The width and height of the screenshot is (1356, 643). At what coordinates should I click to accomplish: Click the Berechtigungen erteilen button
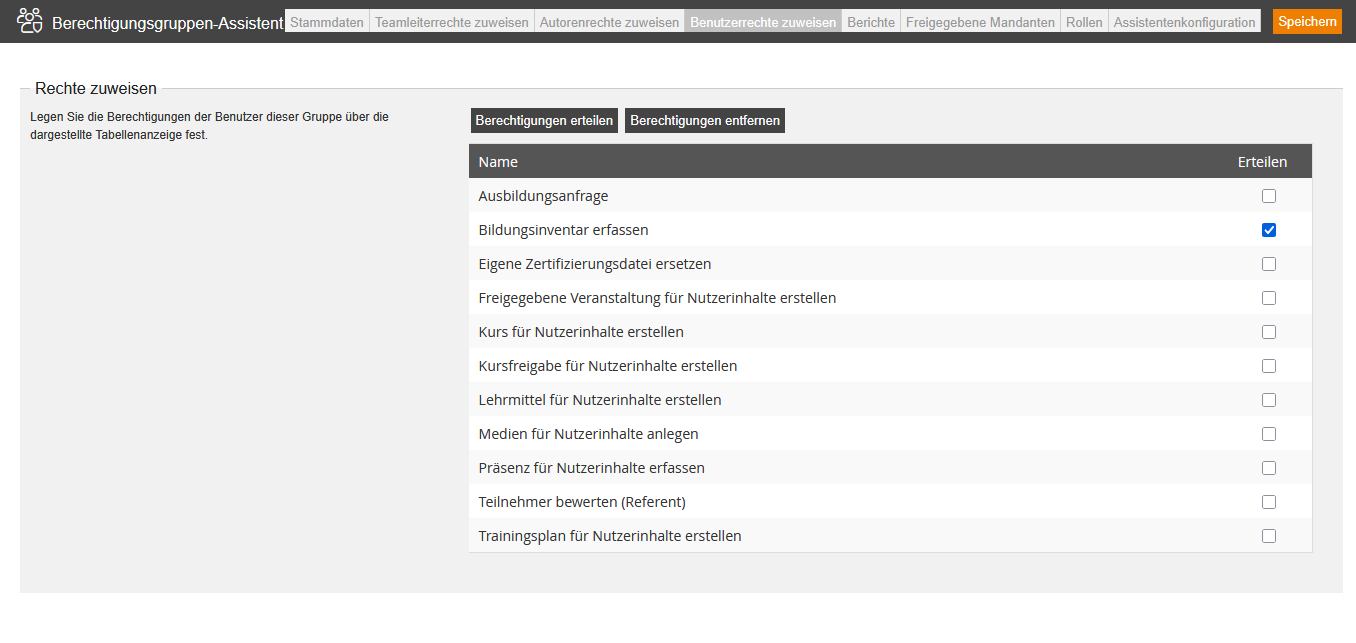click(x=544, y=121)
